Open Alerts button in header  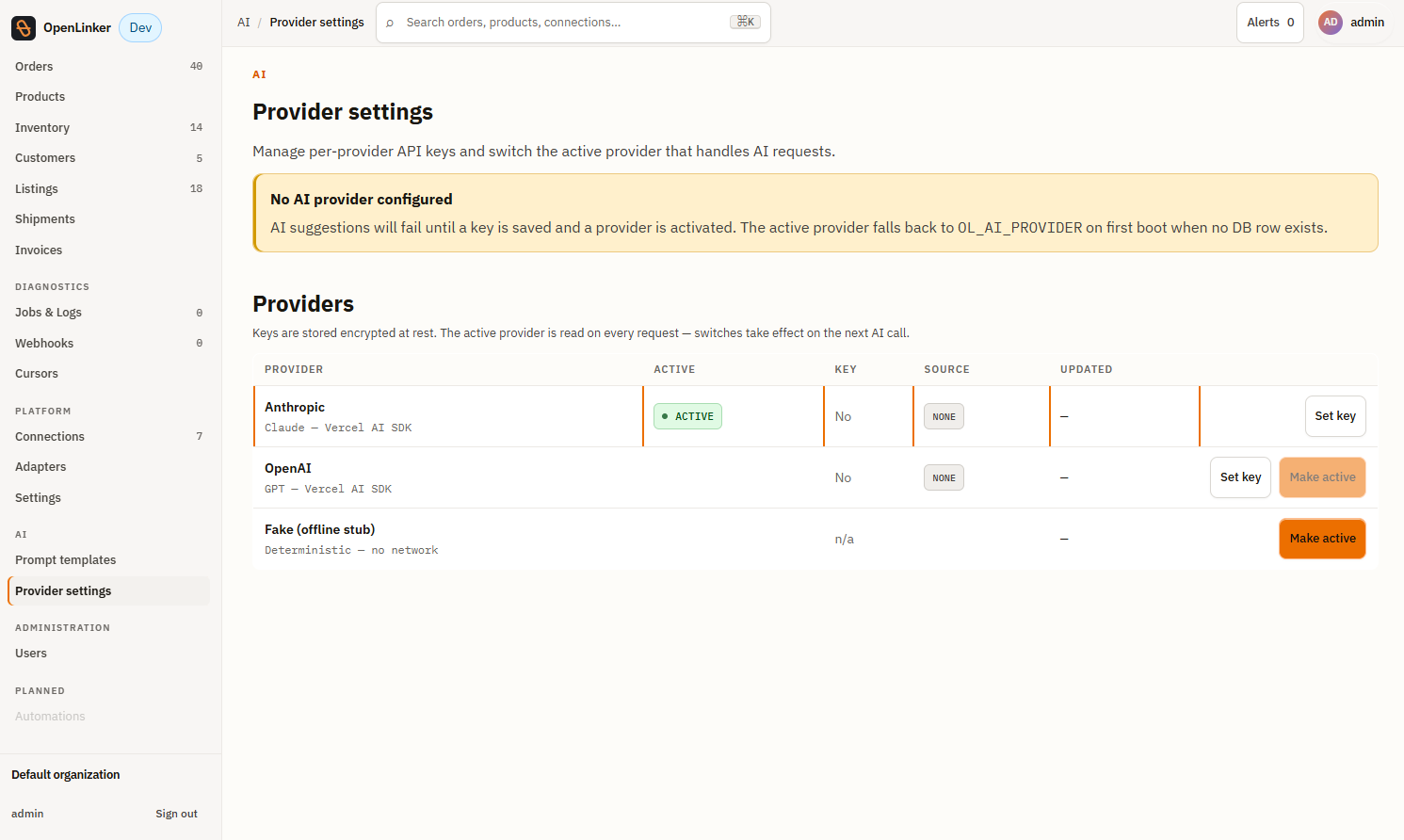pos(1269,23)
